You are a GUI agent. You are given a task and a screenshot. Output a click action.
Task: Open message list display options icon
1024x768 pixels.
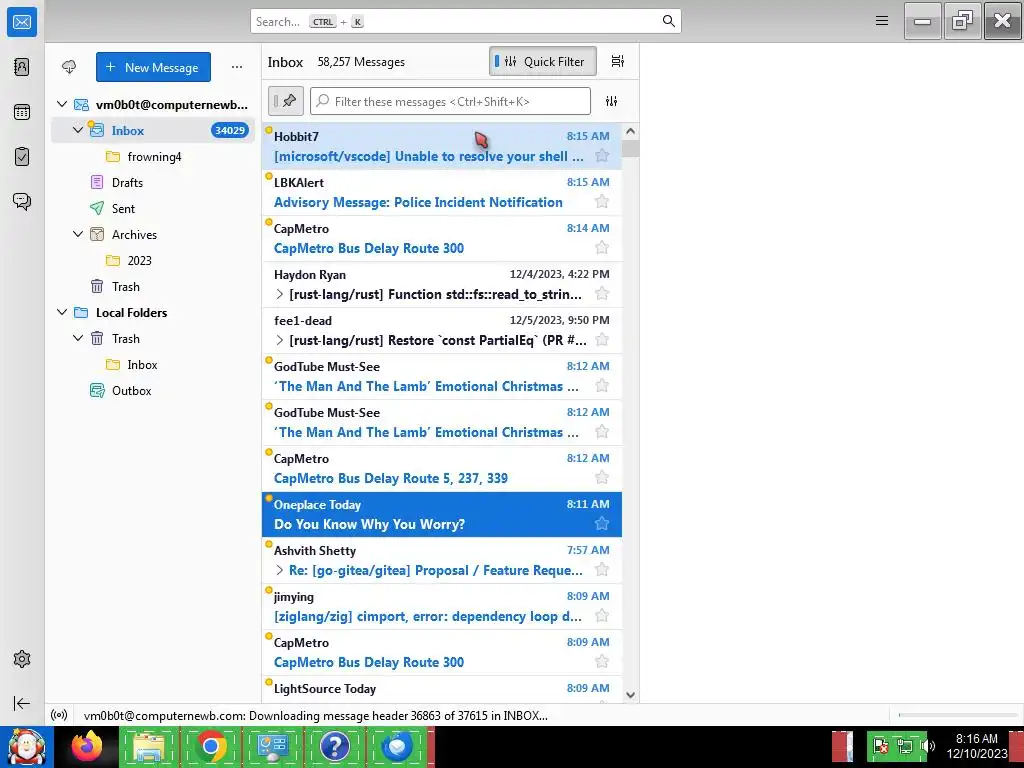pos(617,61)
